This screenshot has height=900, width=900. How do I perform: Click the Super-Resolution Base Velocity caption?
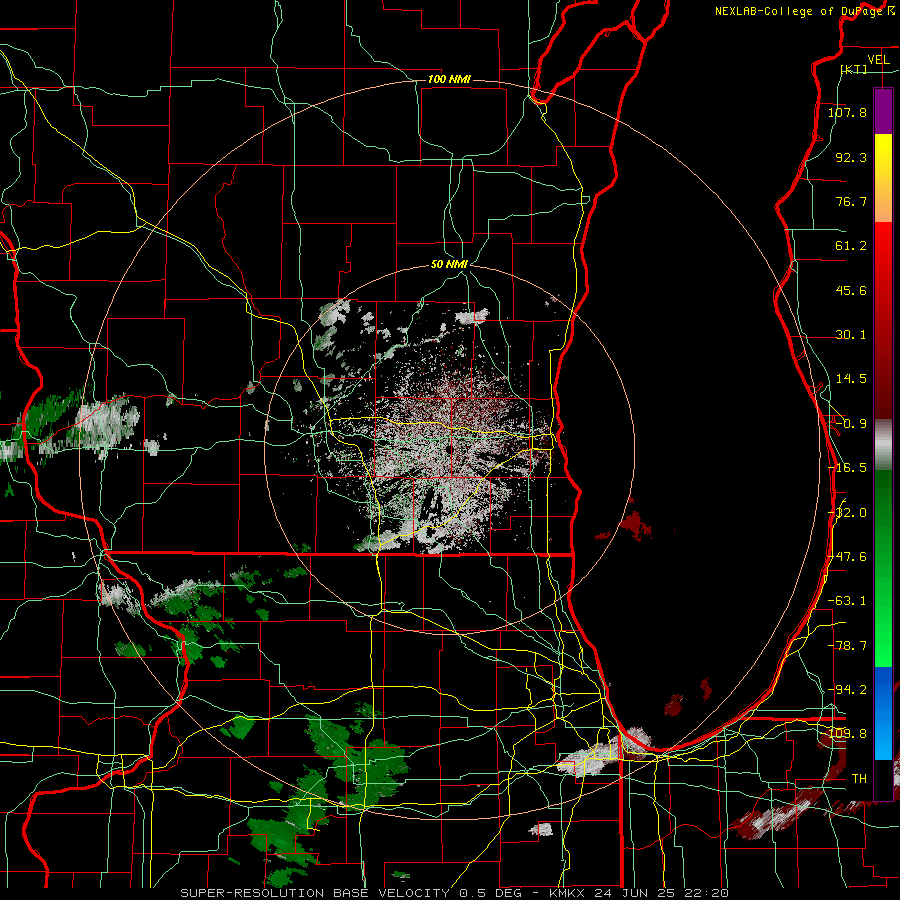click(x=455, y=893)
